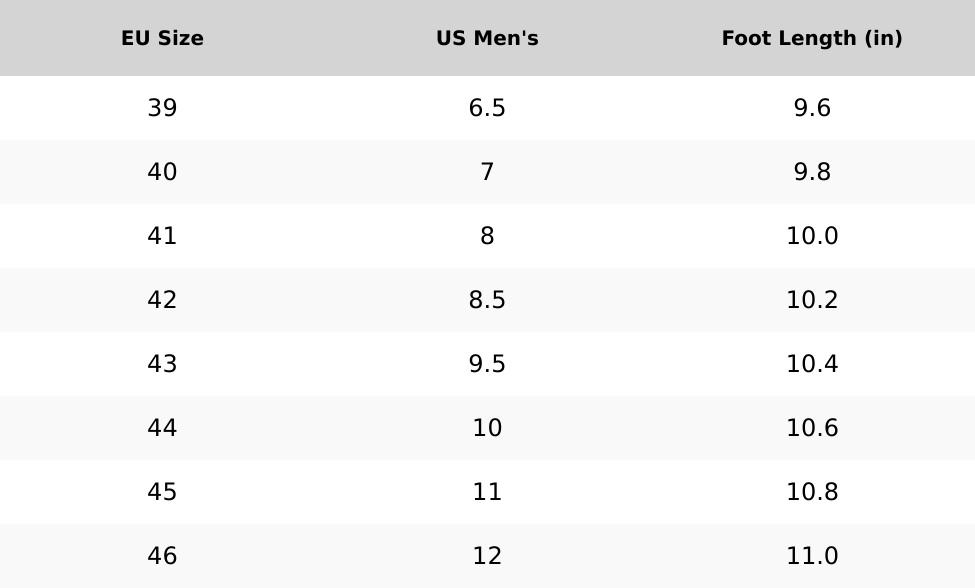Screen dimensions: 975x588
Task: Select the 9.8 foot length cell
Action: pyautogui.click(x=812, y=172)
